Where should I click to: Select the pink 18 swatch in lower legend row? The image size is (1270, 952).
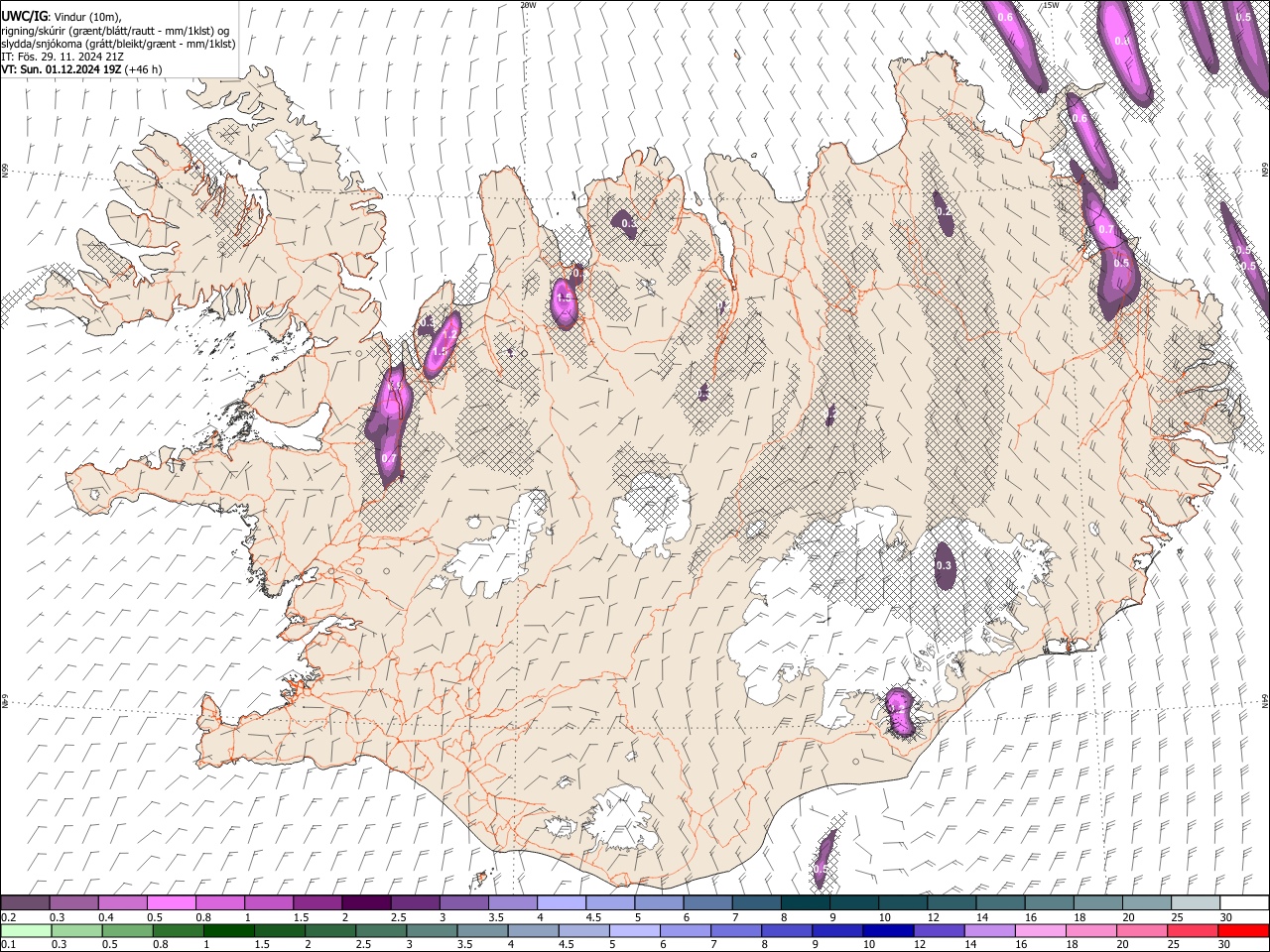click(1090, 930)
